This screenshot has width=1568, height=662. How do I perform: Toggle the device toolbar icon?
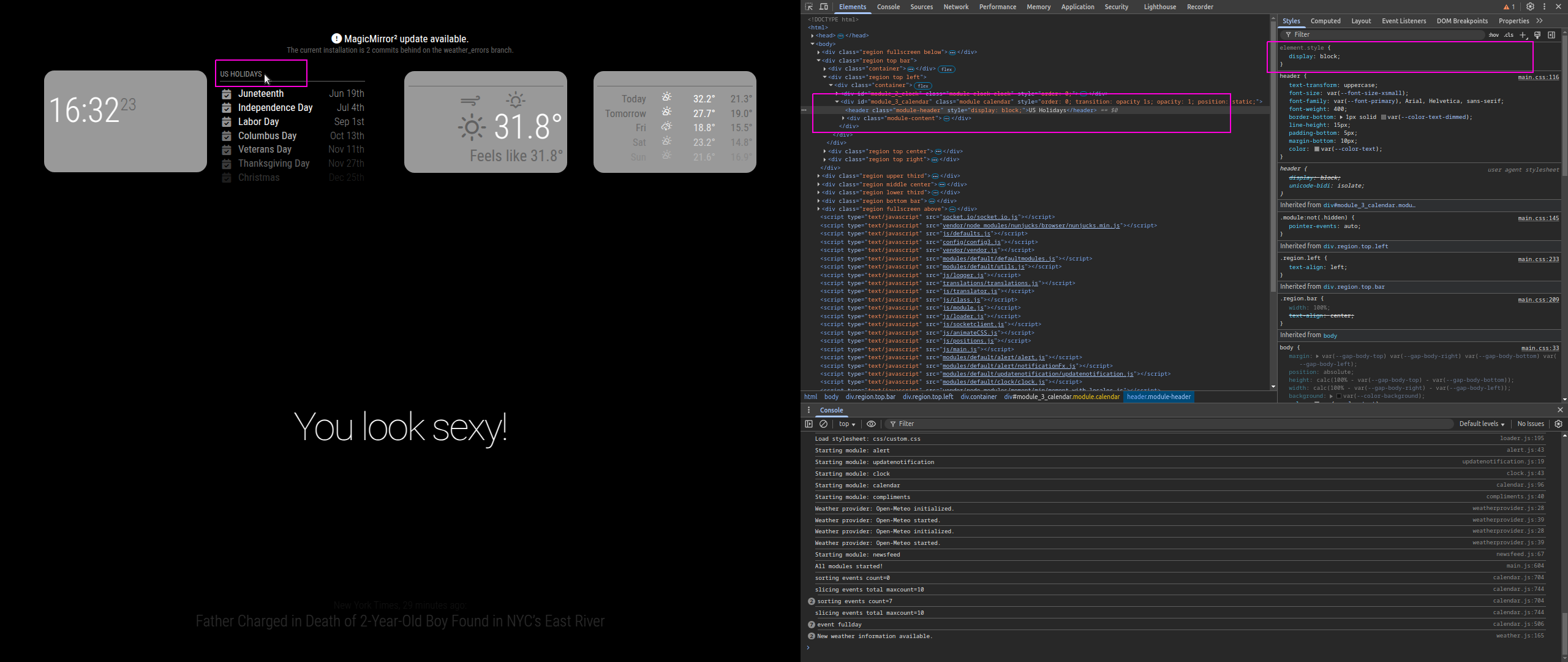824,7
